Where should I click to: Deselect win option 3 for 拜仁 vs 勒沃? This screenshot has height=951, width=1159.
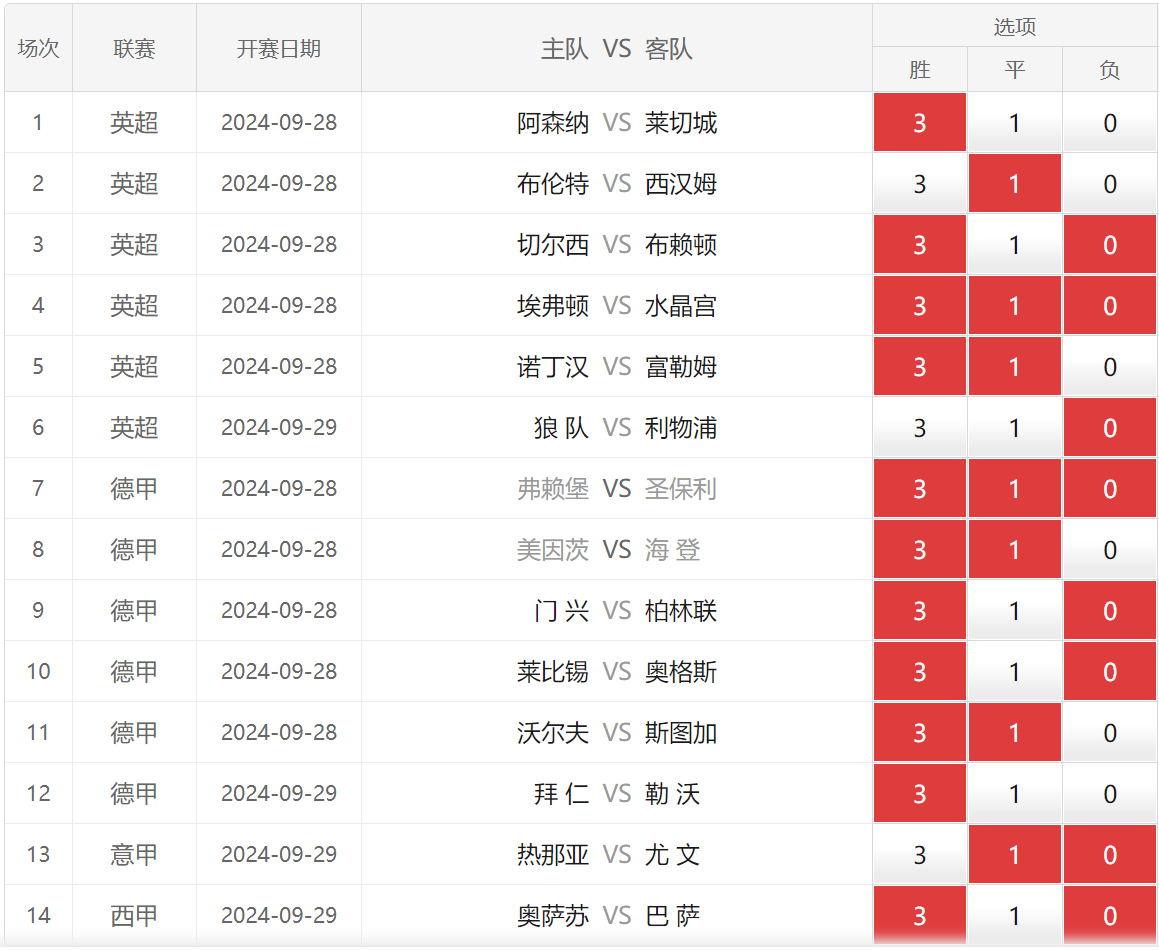click(920, 794)
